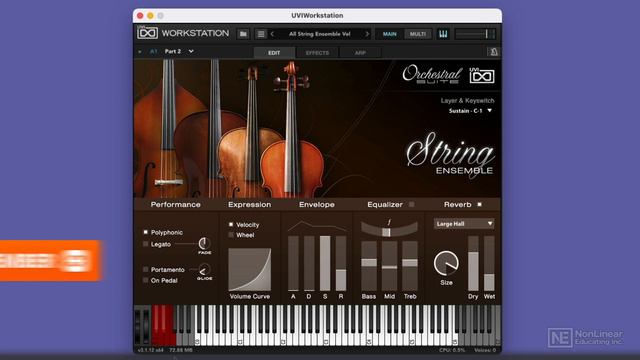Open the Sustain - C-1 keyswitch dropdown

click(x=470, y=111)
